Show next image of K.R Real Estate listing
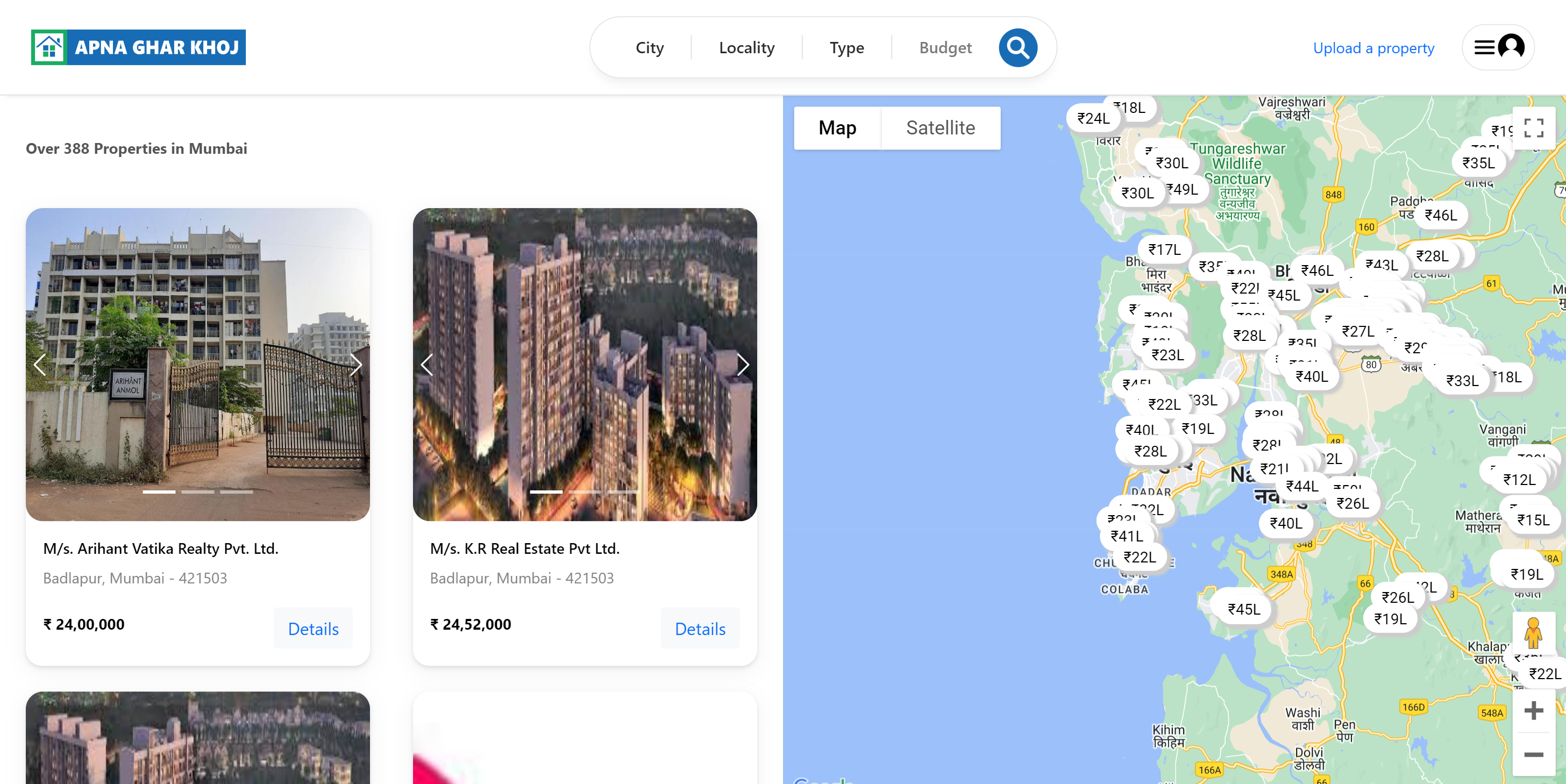This screenshot has height=784, width=1566. click(742, 365)
